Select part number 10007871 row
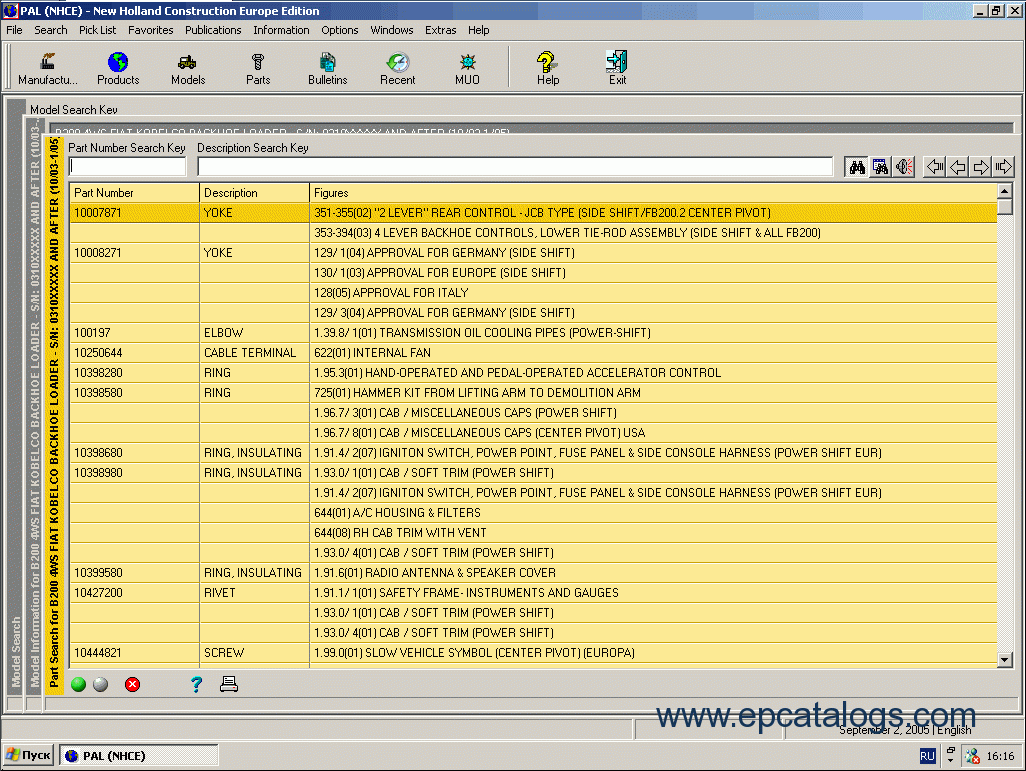This screenshot has height=771, width=1026. coord(533,213)
